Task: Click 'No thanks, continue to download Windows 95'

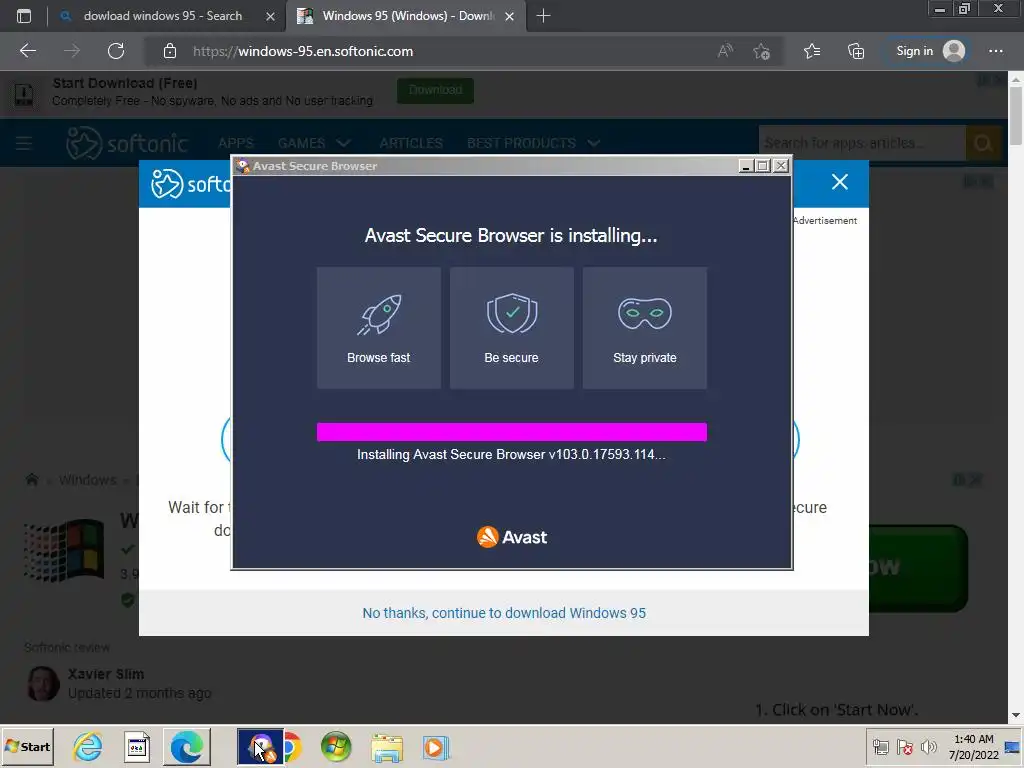Action: (x=504, y=613)
